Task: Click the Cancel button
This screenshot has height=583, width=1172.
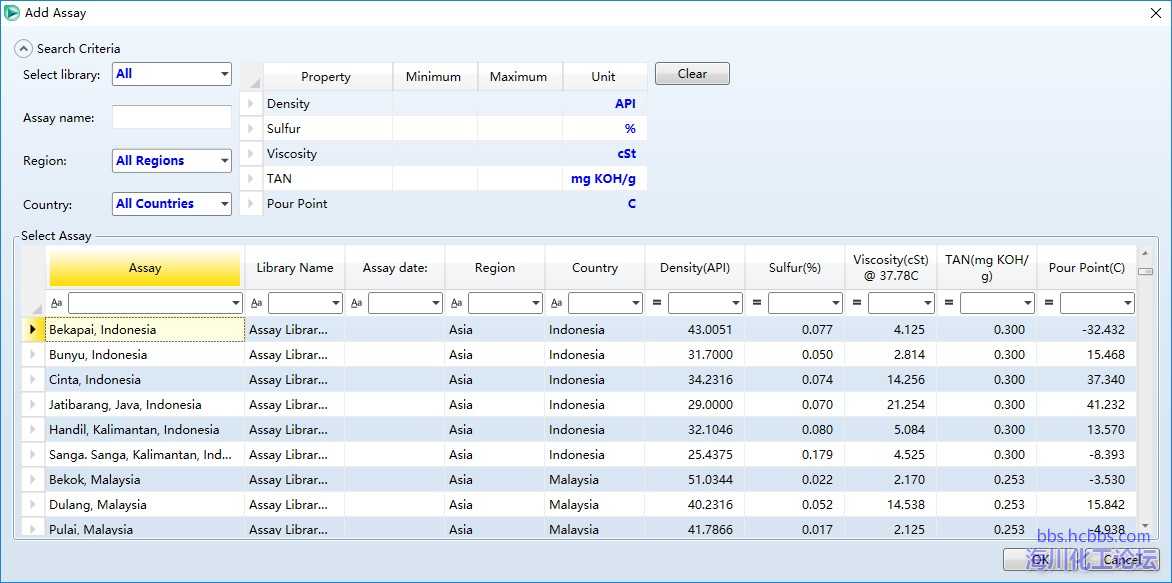Action: tap(1122, 559)
